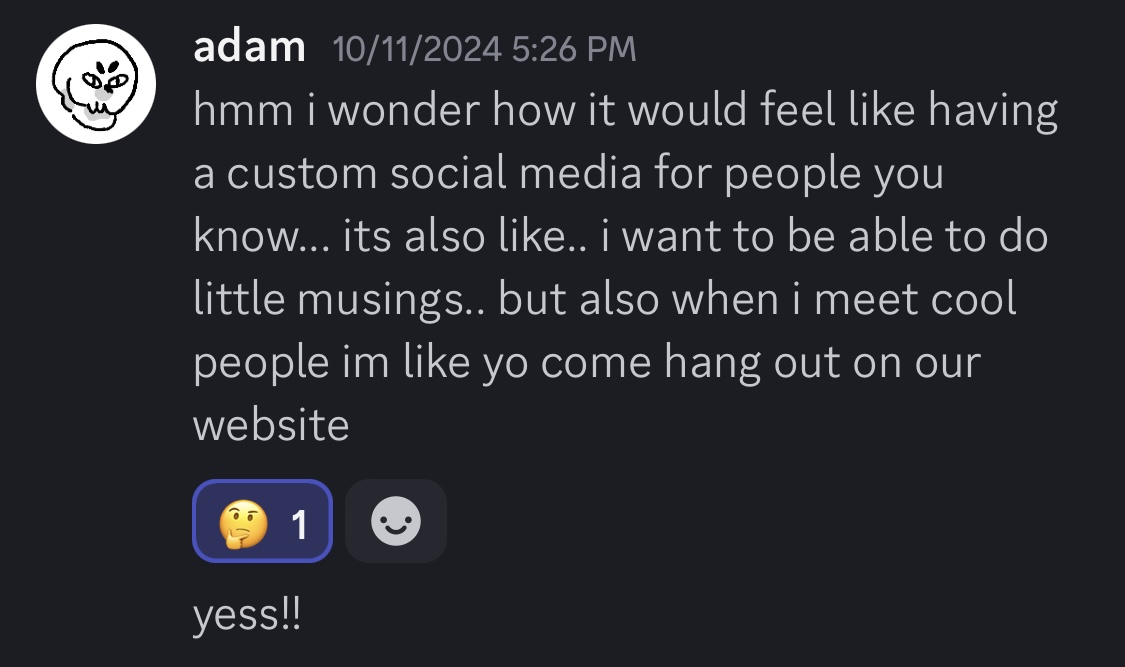The width and height of the screenshot is (1125, 667).
Task: Click the add reaction smiley button
Action: pos(396,521)
